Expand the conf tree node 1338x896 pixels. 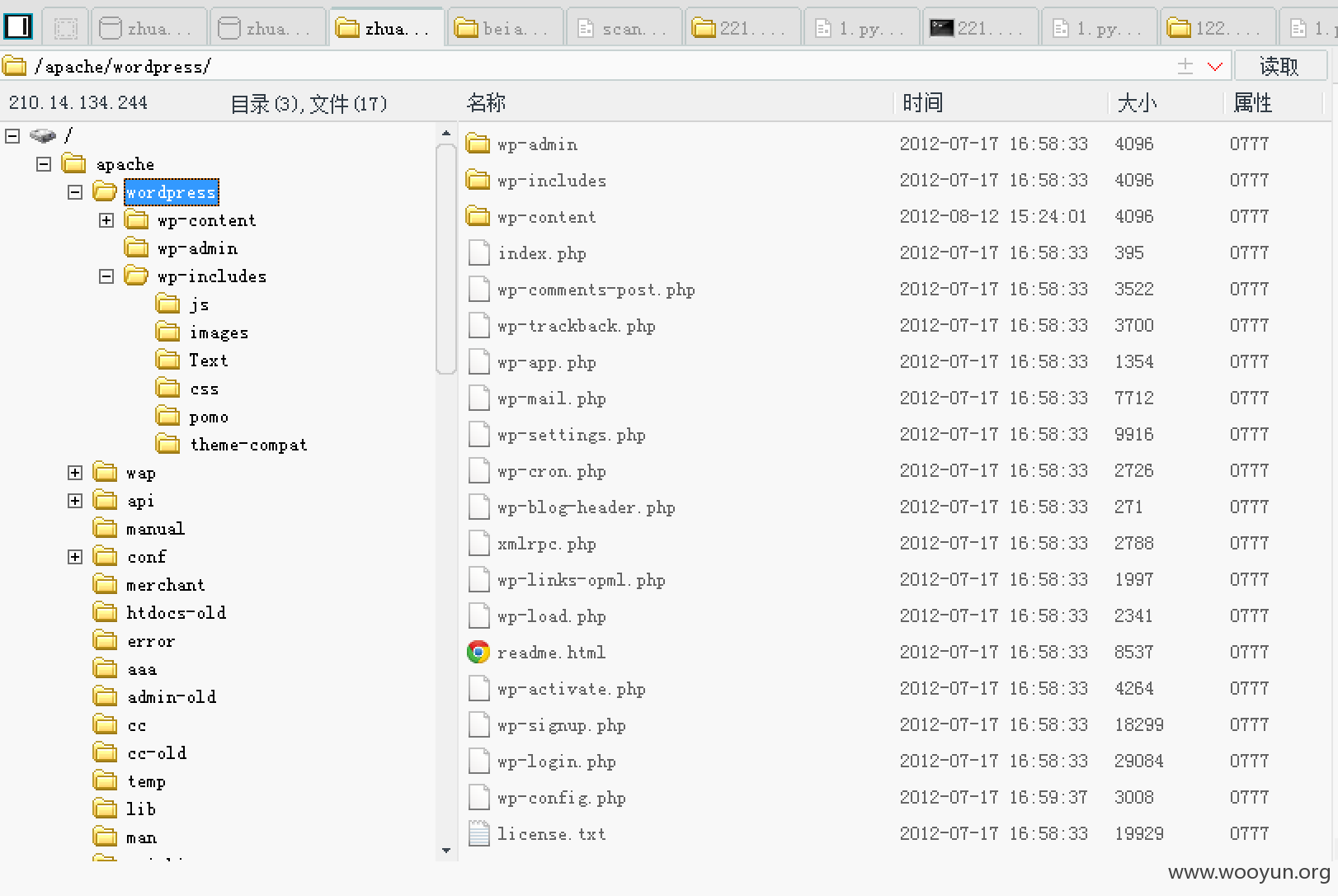coord(75,556)
